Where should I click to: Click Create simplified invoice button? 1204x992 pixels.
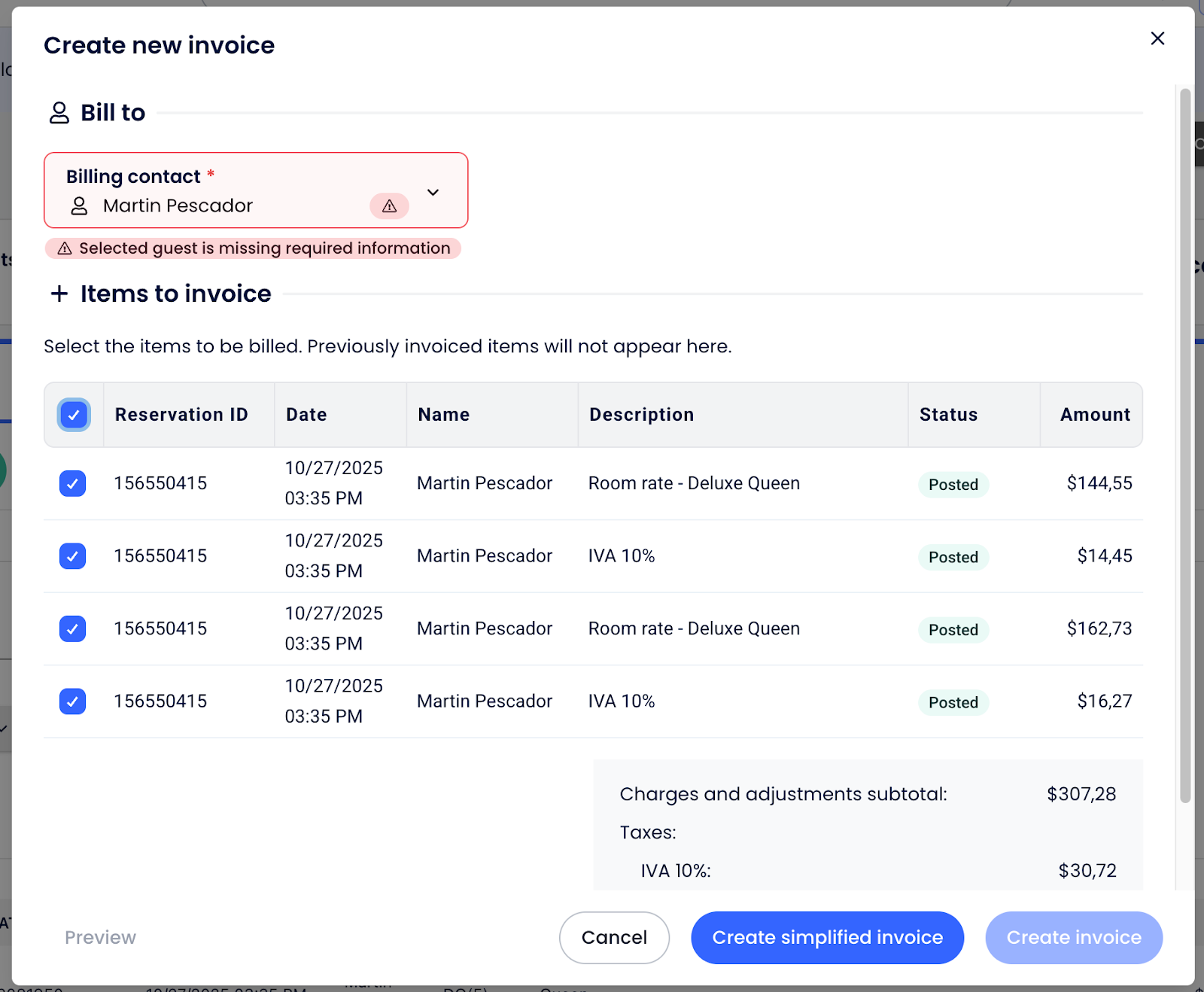tap(827, 937)
